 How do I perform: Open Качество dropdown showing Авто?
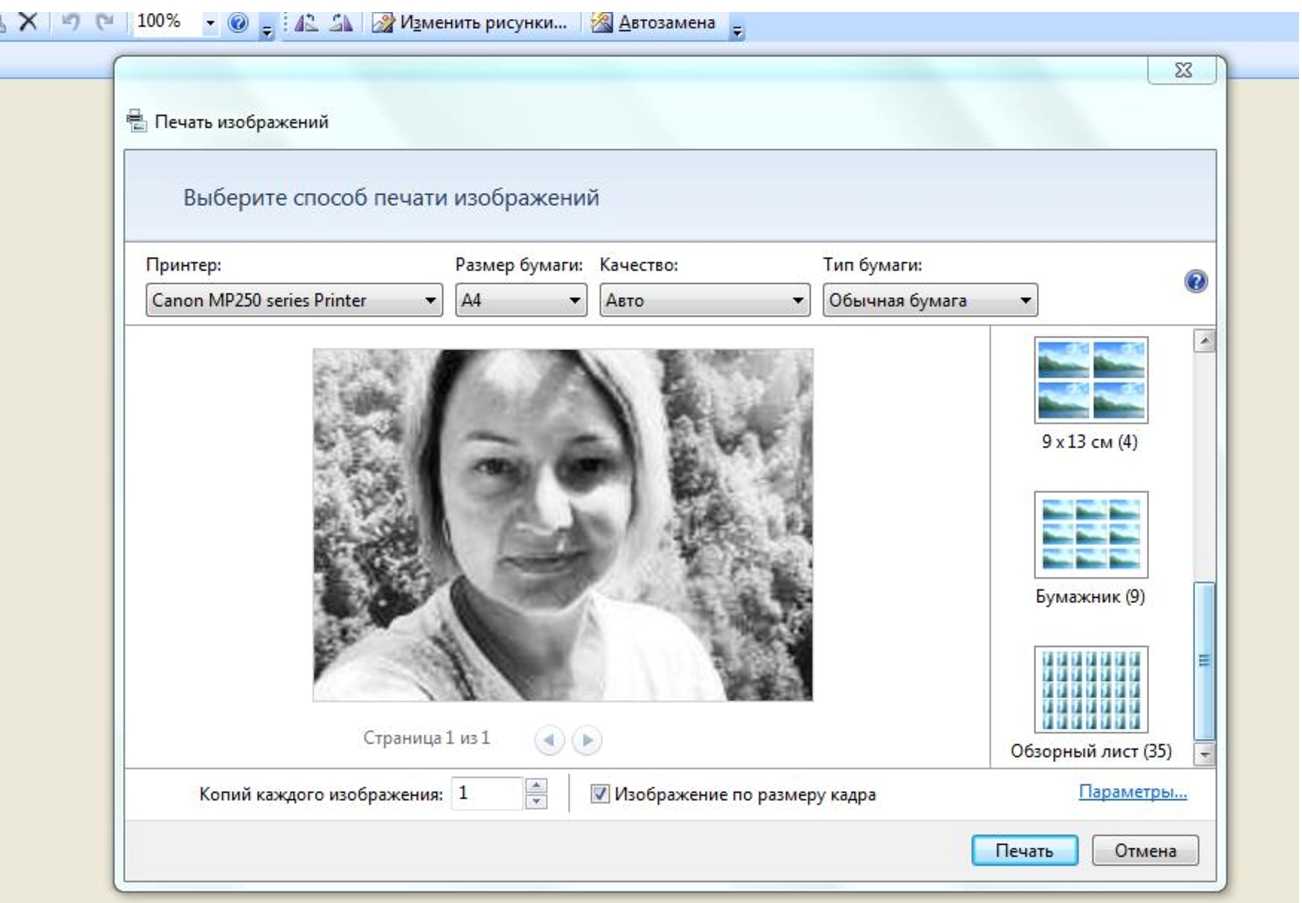704,299
